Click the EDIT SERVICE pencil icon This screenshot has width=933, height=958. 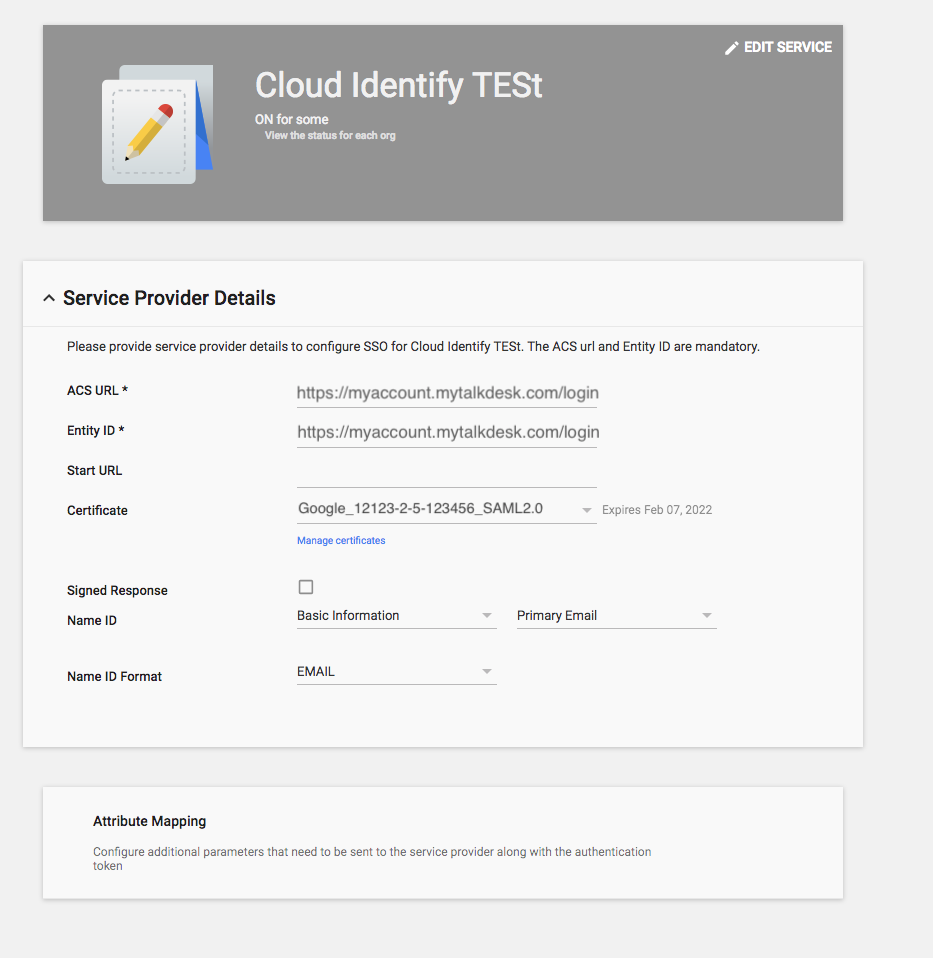731,48
